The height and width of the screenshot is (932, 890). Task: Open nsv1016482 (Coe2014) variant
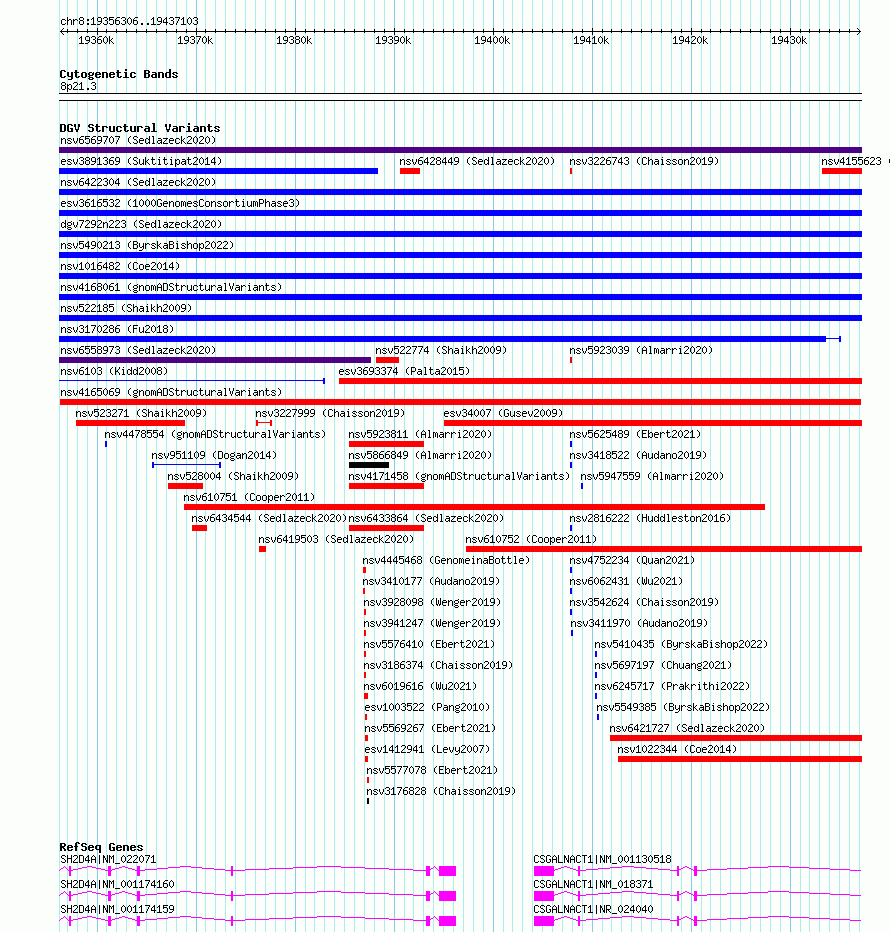[119, 266]
